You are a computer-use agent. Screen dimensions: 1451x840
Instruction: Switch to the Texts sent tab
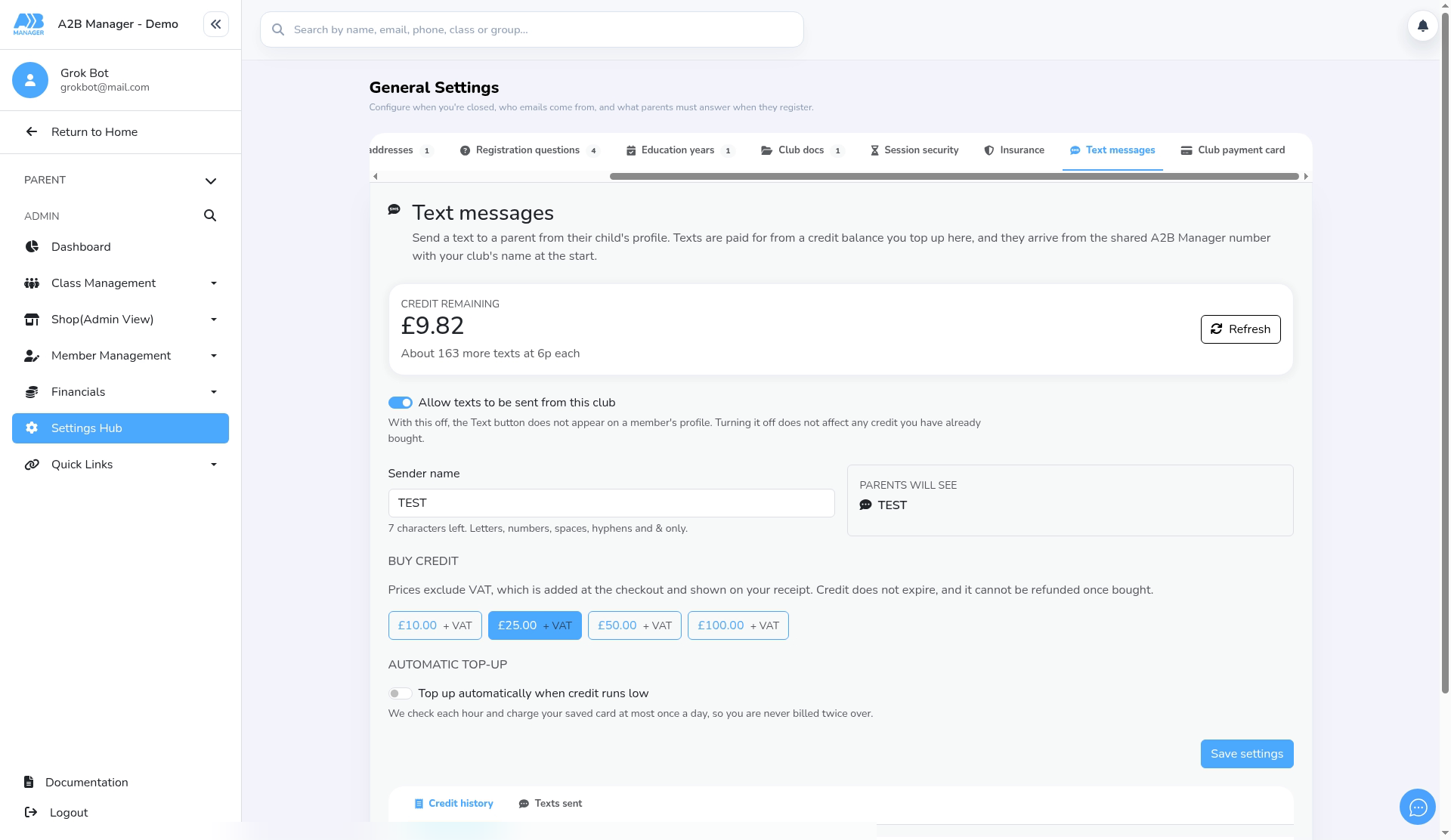click(550, 804)
